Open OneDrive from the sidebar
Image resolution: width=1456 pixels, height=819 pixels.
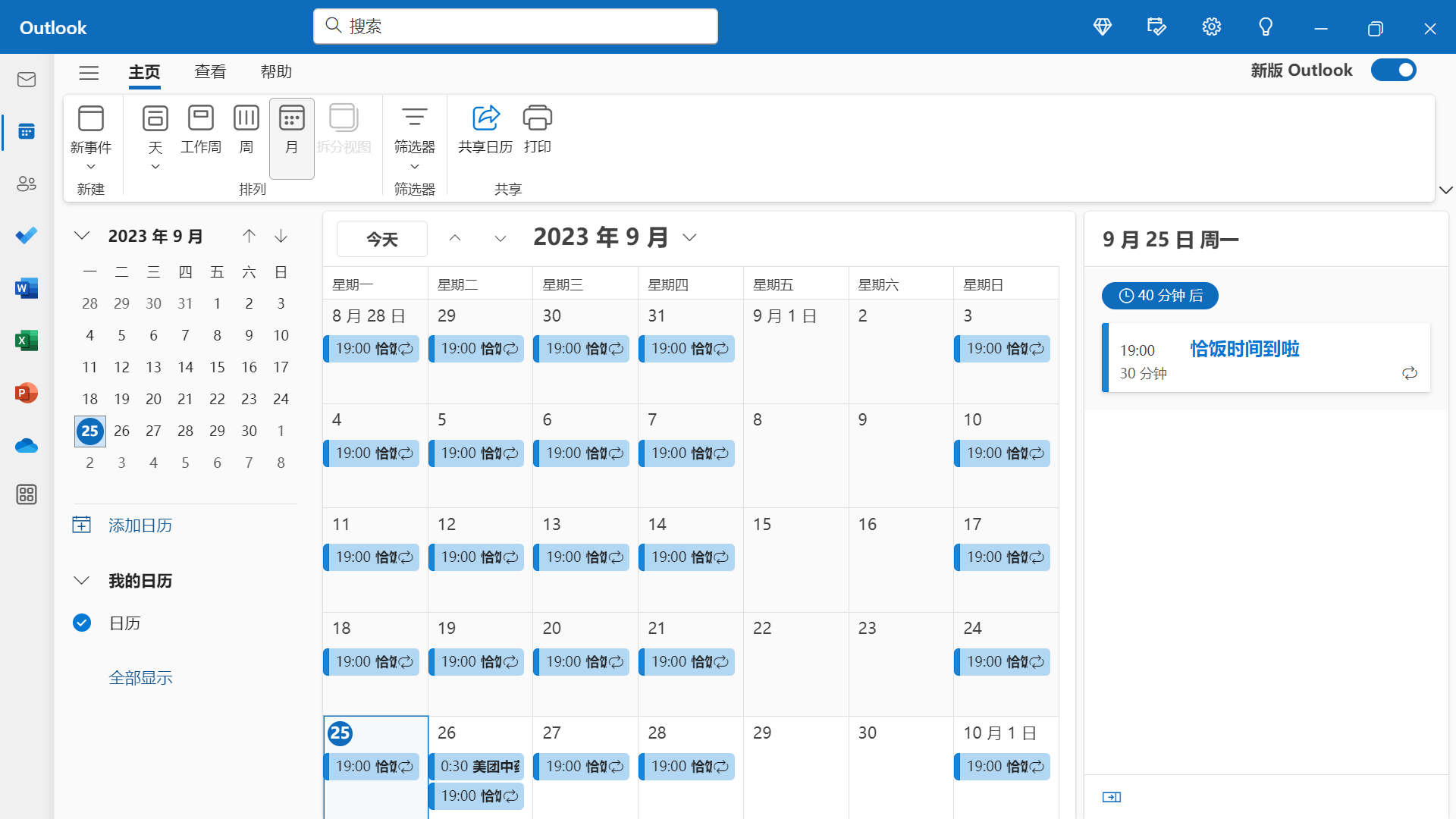(x=27, y=445)
